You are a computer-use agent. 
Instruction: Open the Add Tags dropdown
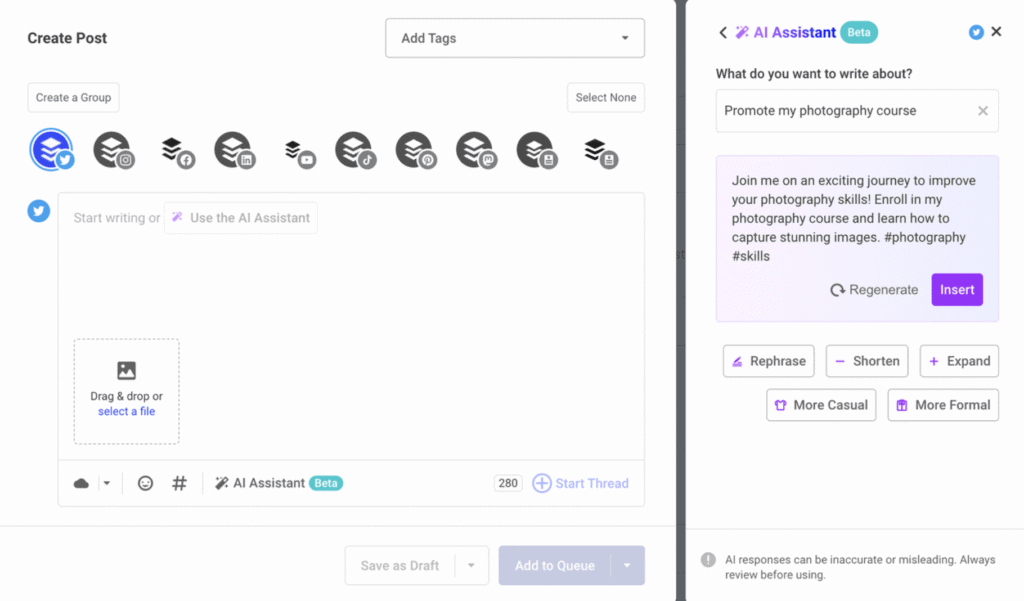coord(514,38)
